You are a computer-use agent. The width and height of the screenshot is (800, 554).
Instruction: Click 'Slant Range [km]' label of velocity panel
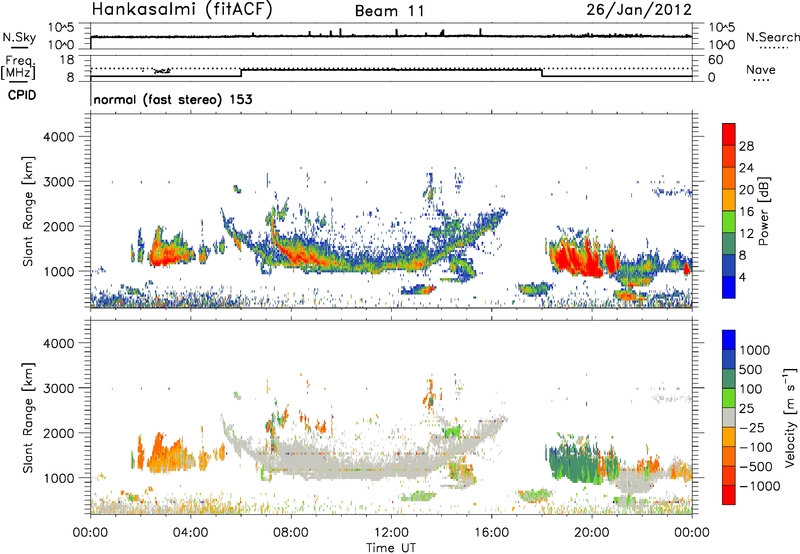click(x=28, y=417)
